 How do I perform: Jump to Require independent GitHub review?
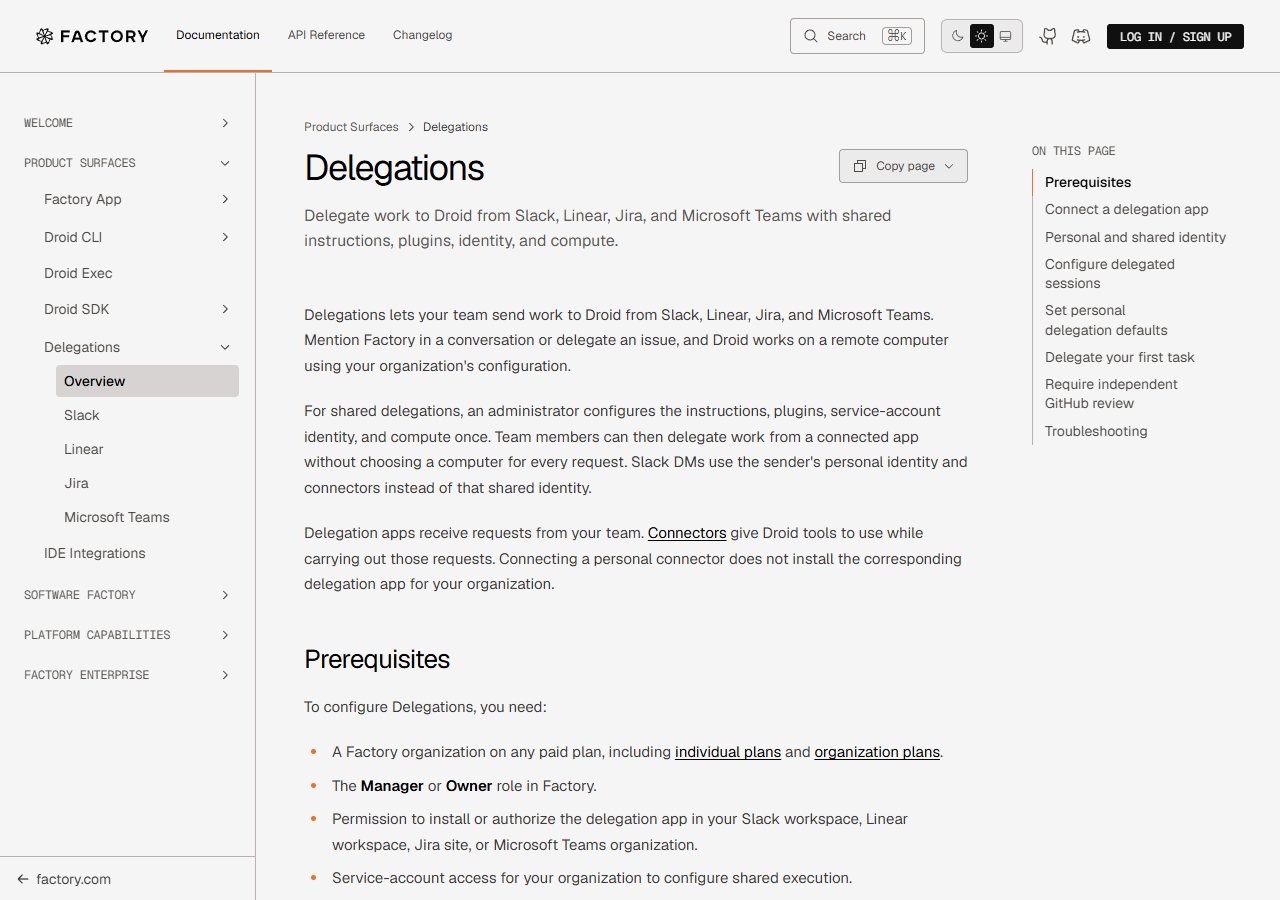coord(1111,394)
